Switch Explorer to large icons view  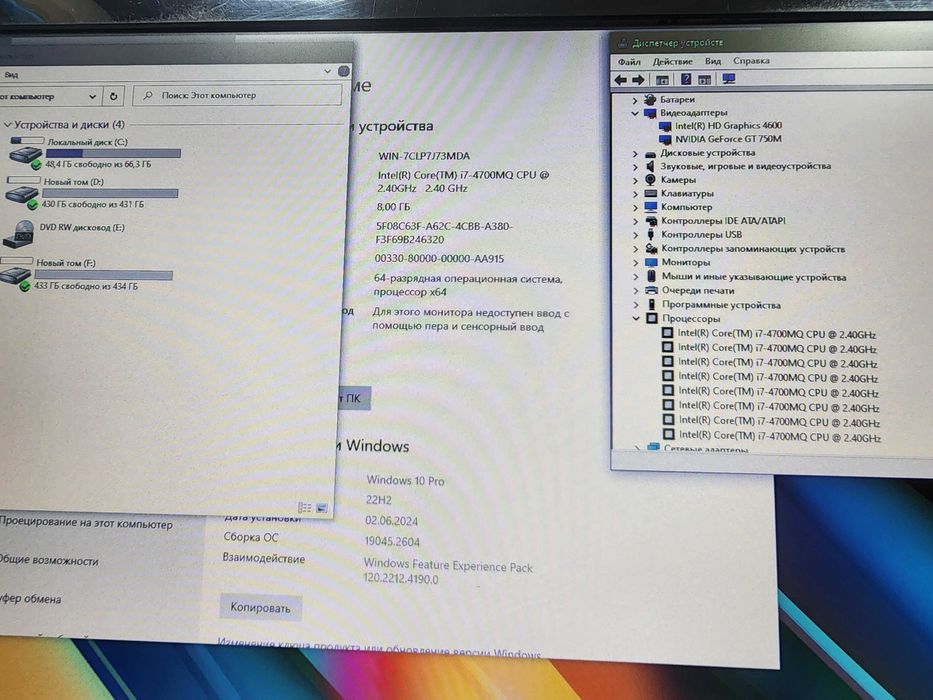click(x=322, y=508)
